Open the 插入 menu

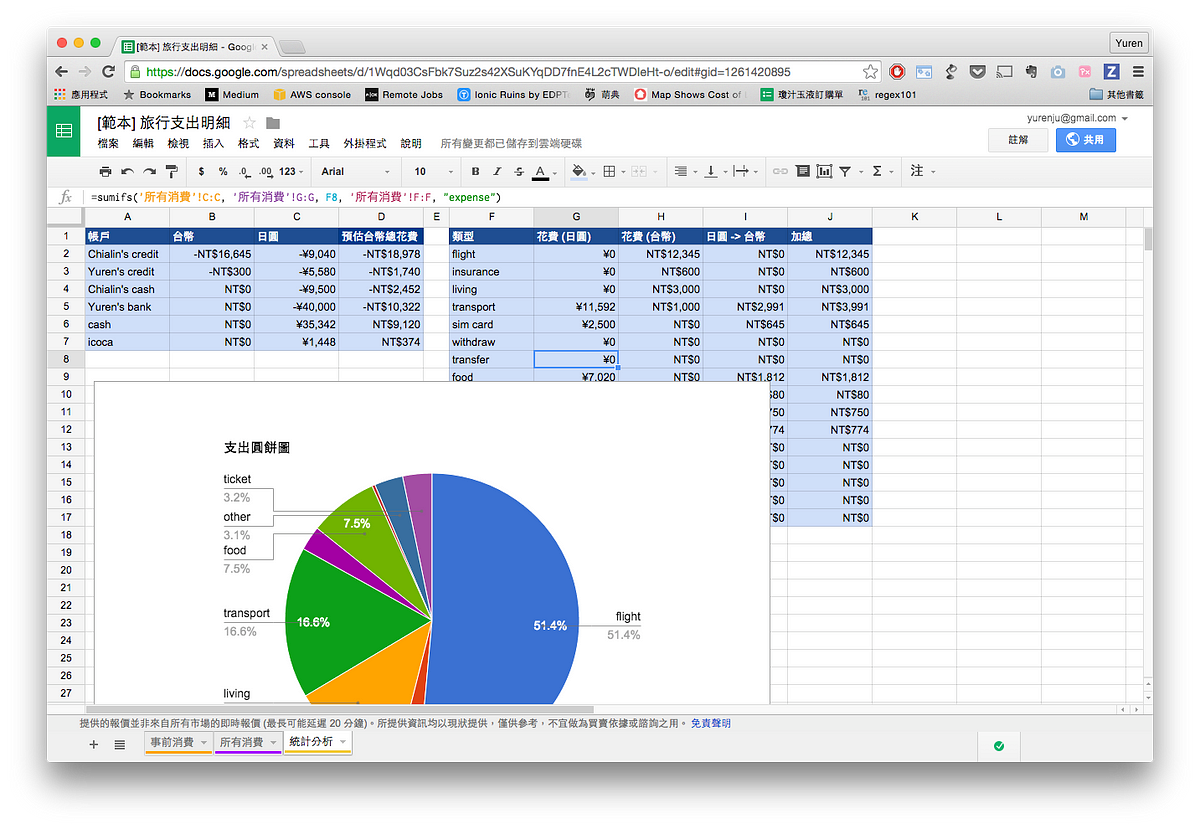[x=213, y=143]
